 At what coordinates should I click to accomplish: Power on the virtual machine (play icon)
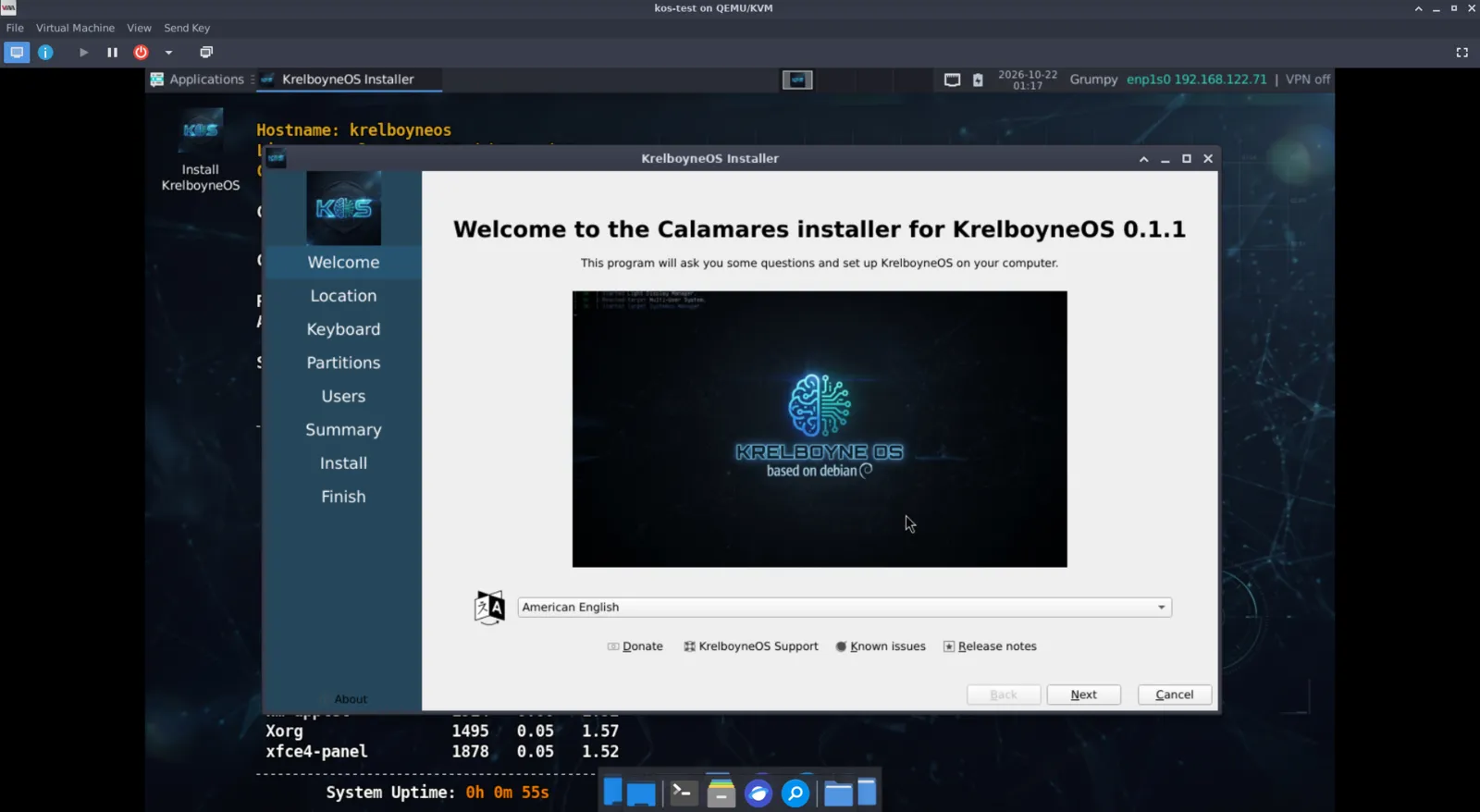point(83,53)
